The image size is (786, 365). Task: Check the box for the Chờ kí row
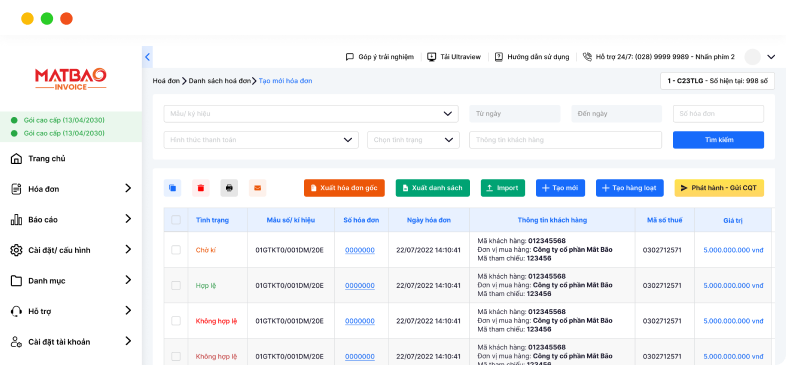pos(176,250)
